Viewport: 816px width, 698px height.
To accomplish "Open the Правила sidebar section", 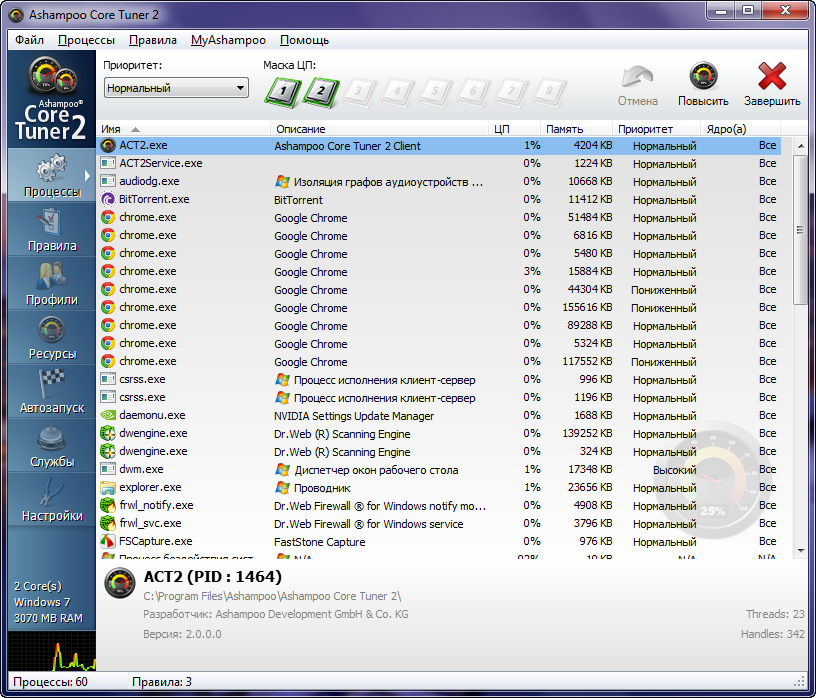I will point(52,230).
